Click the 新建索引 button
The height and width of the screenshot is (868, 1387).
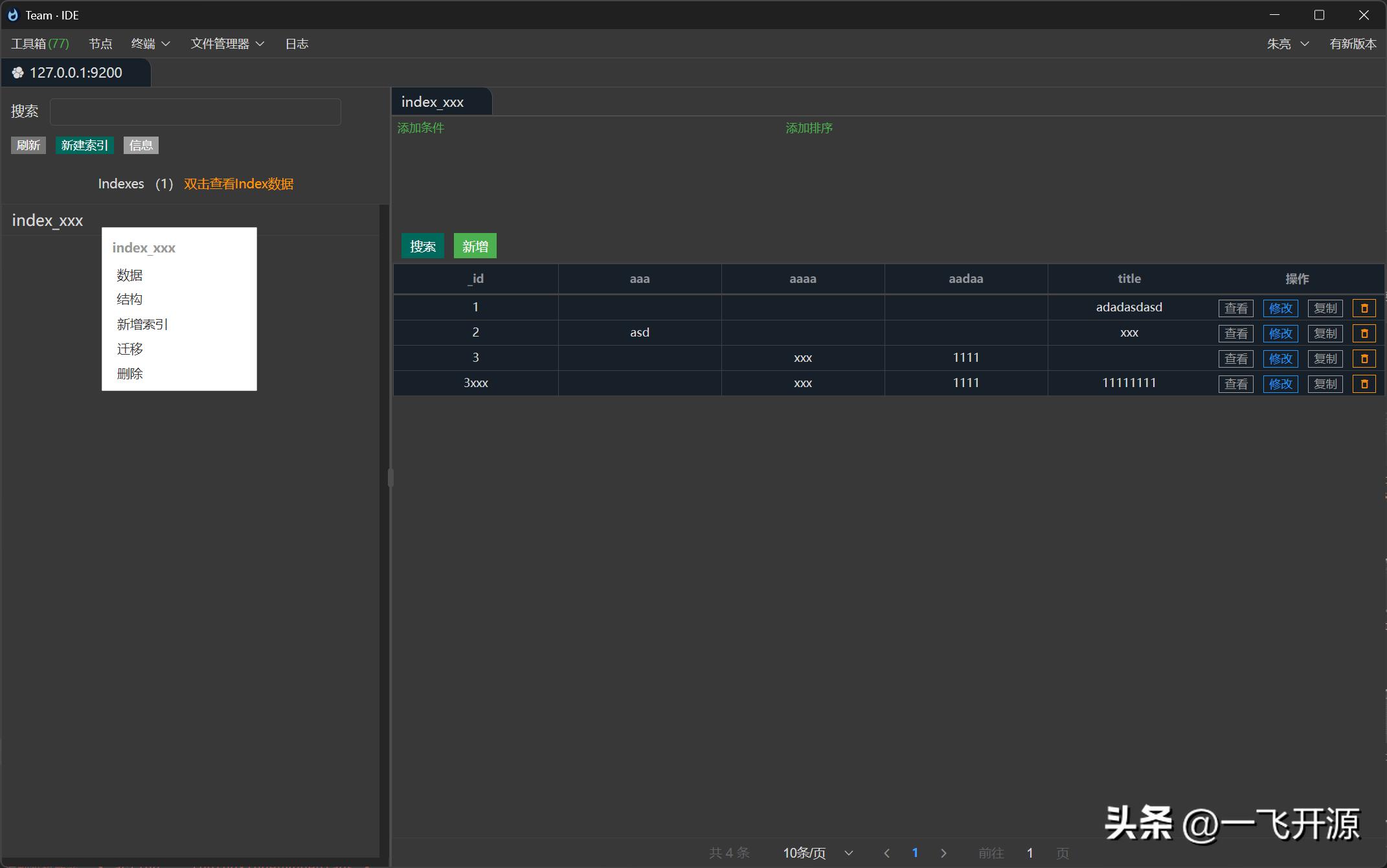coord(84,145)
